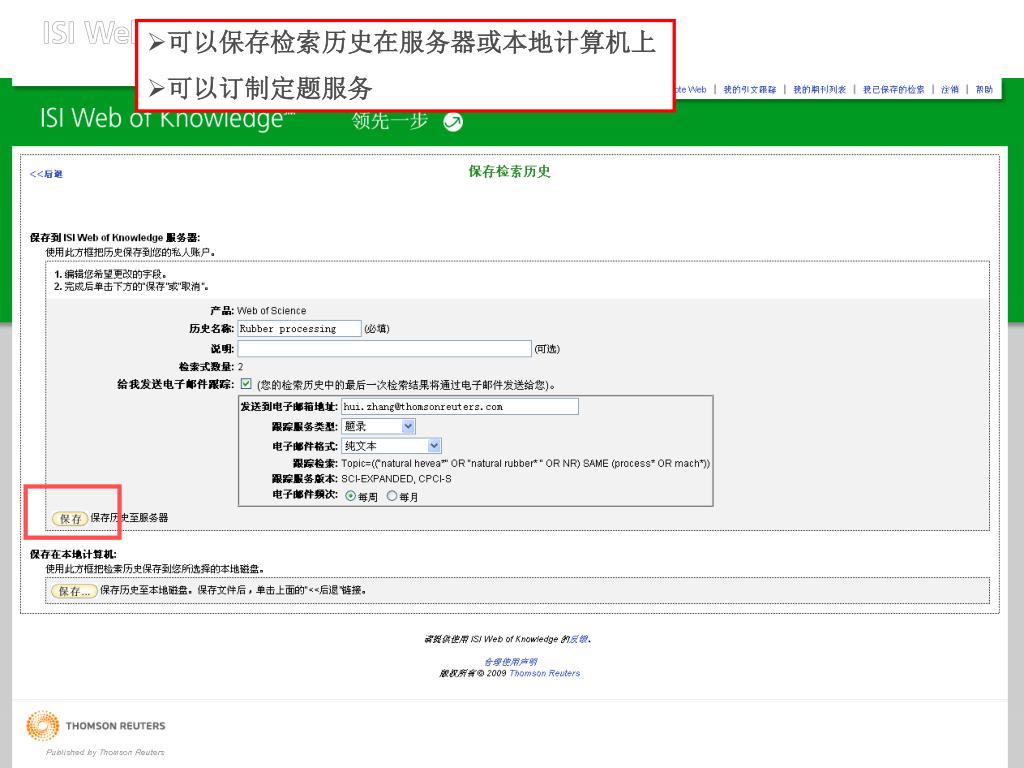
Task: Click the 保存检索历史 page heading
Action: (x=509, y=171)
